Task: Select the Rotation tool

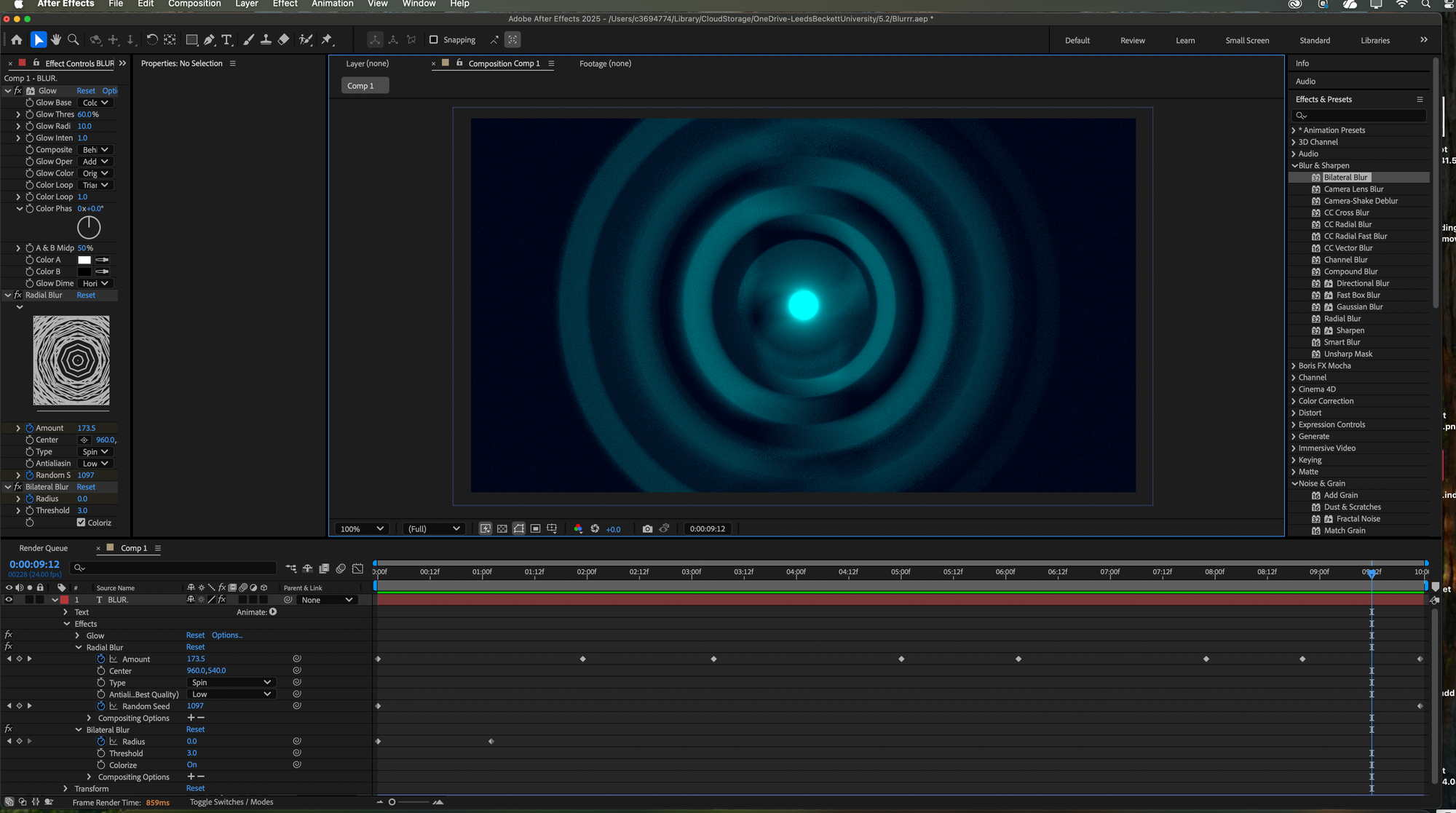Action: [152, 40]
